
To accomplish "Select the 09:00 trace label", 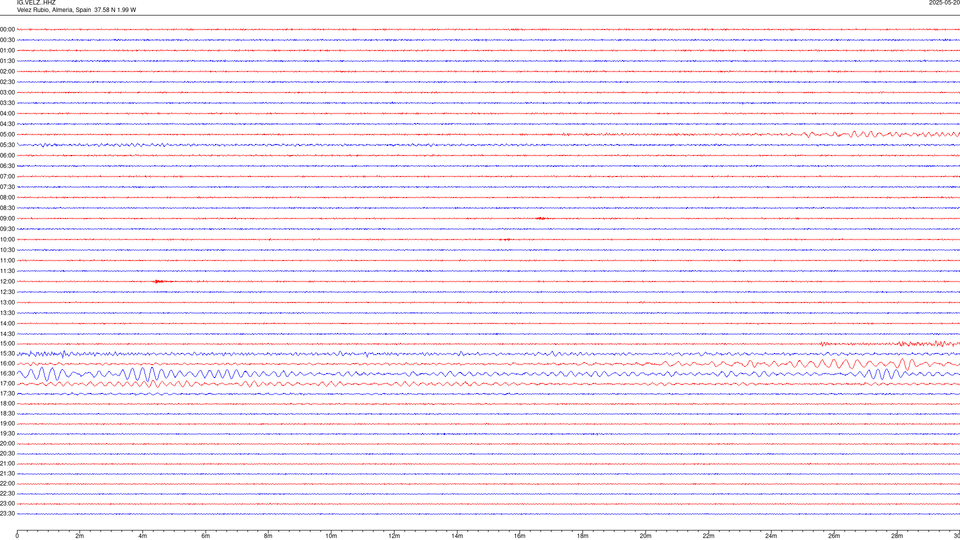I will pyautogui.click(x=7, y=219).
